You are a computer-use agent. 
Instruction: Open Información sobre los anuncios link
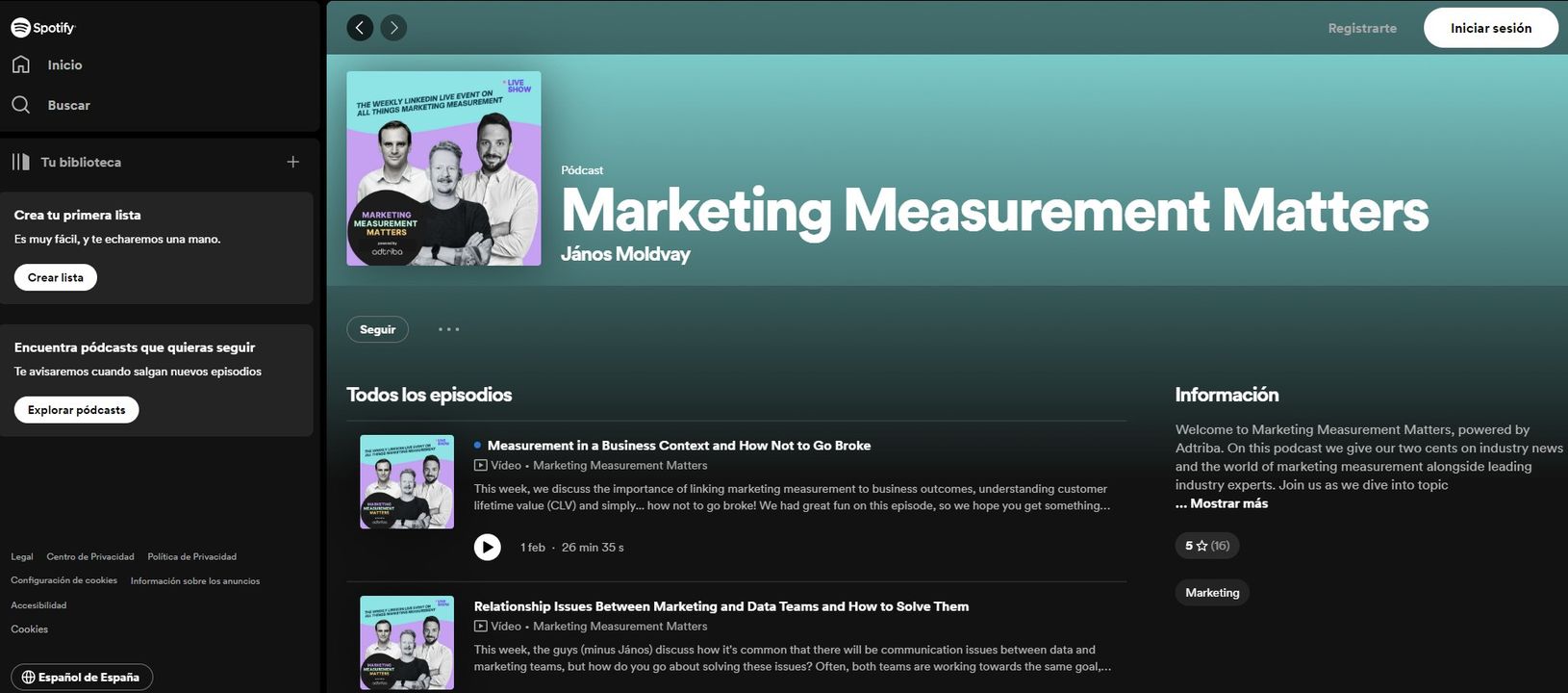click(195, 580)
